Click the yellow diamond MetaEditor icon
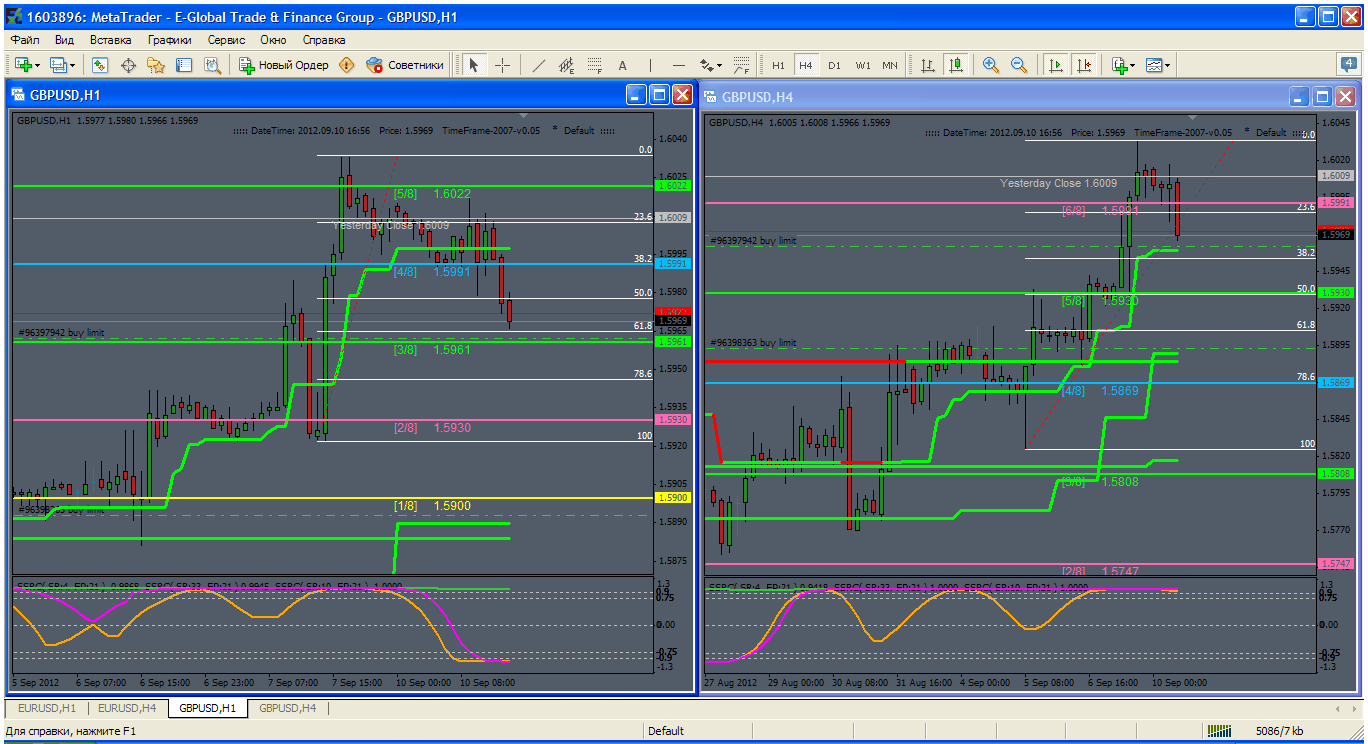This screenshot has height=744, width=1368. [x=347, y=65]
